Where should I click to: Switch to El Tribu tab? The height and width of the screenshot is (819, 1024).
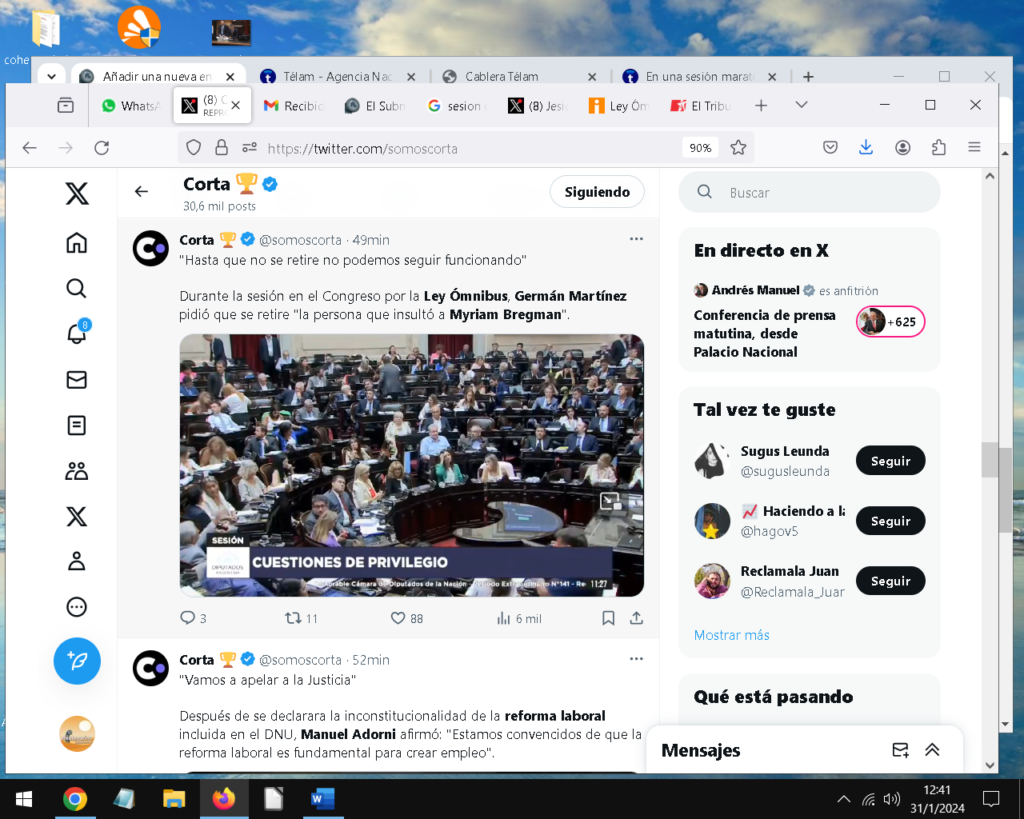(x=702, y=106)
